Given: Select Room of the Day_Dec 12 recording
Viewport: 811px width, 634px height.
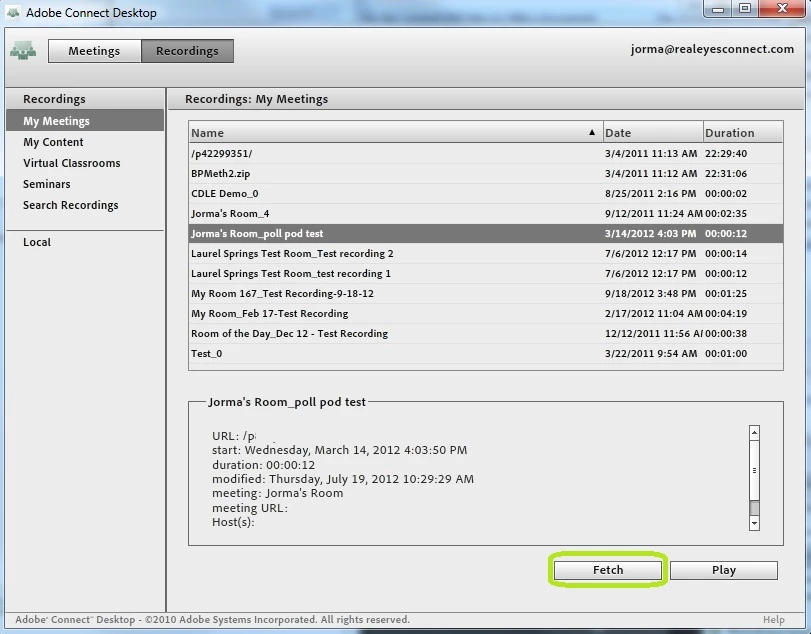Looking at the screenshot, I should coord(486,334).
